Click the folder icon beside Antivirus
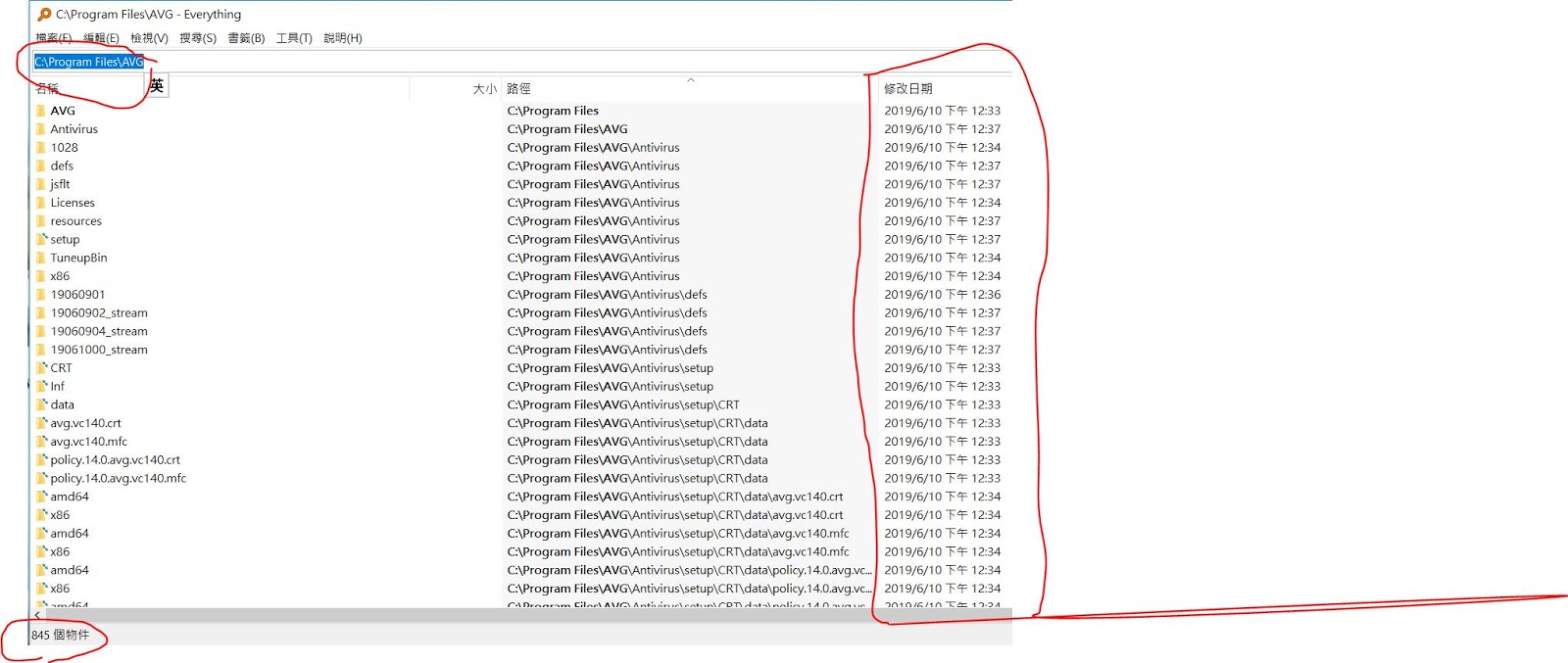This screenshot has width=1568, height=663. pos(41,129)
